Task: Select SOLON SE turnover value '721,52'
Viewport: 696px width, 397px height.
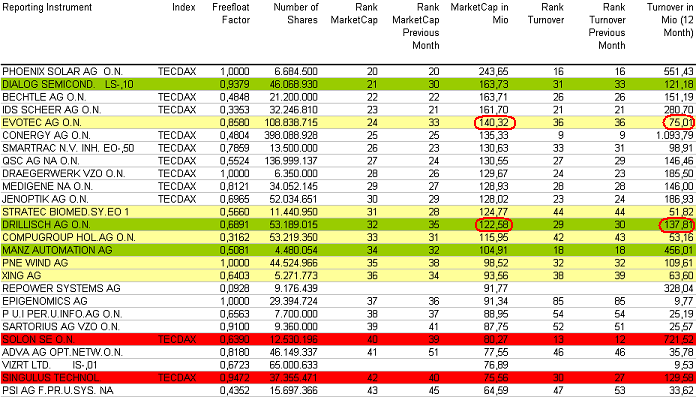Action: [x=678, y=340]
